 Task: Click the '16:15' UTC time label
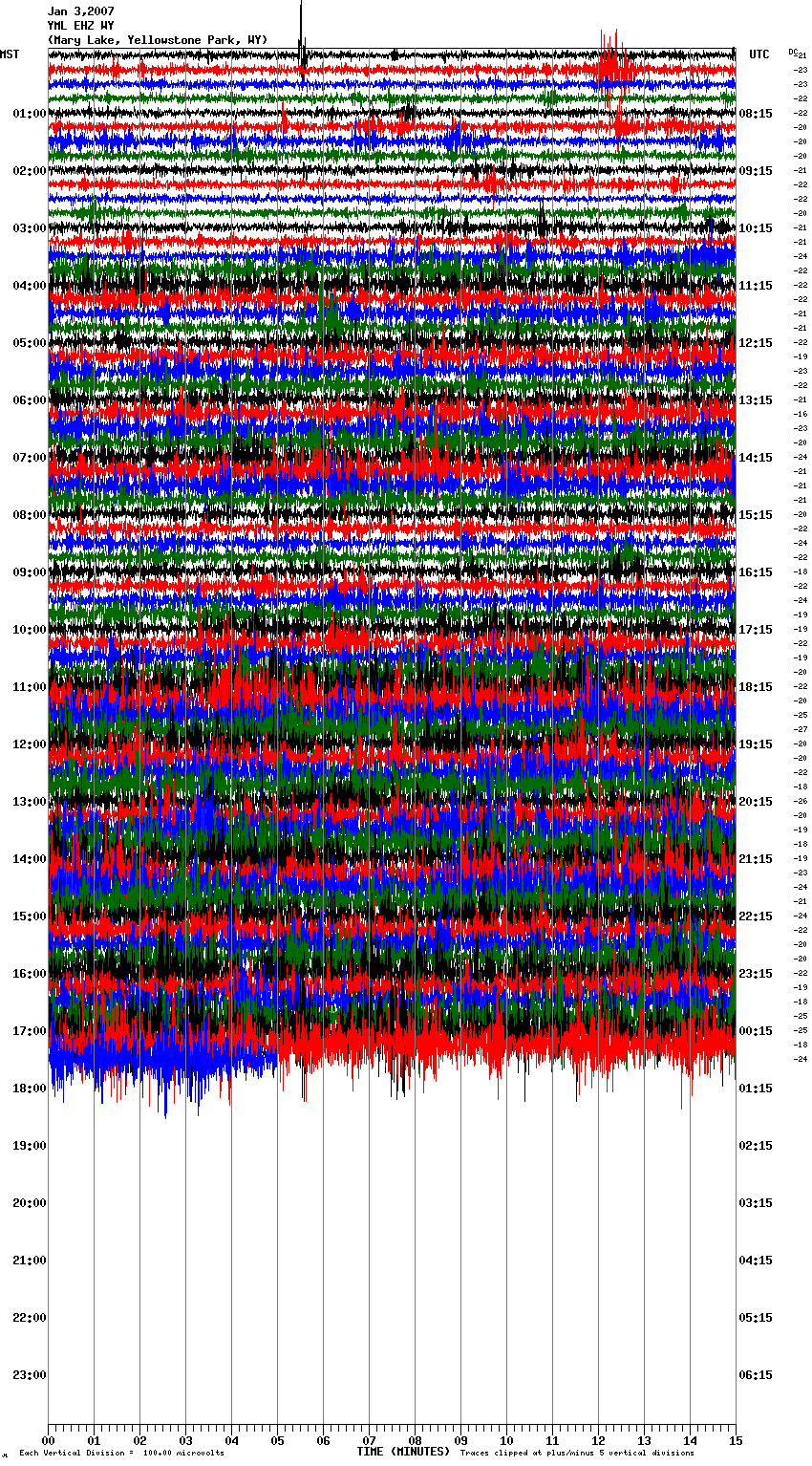(x=756, y=572)
